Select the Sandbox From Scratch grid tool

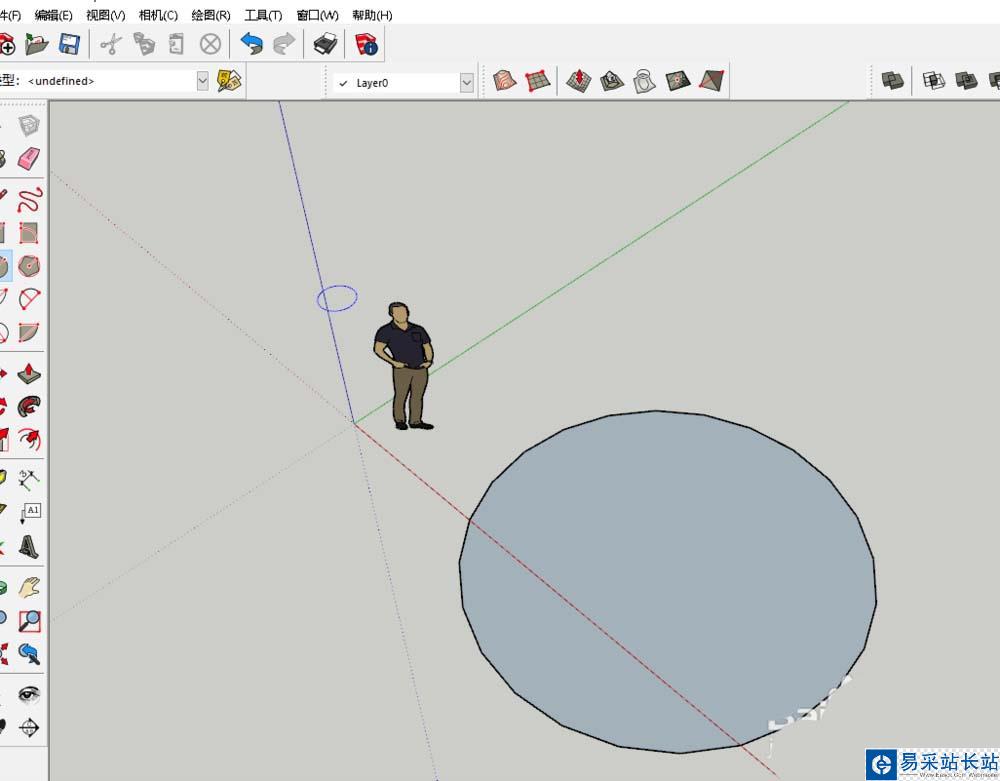pyautogui.click(x=537, y=81)
